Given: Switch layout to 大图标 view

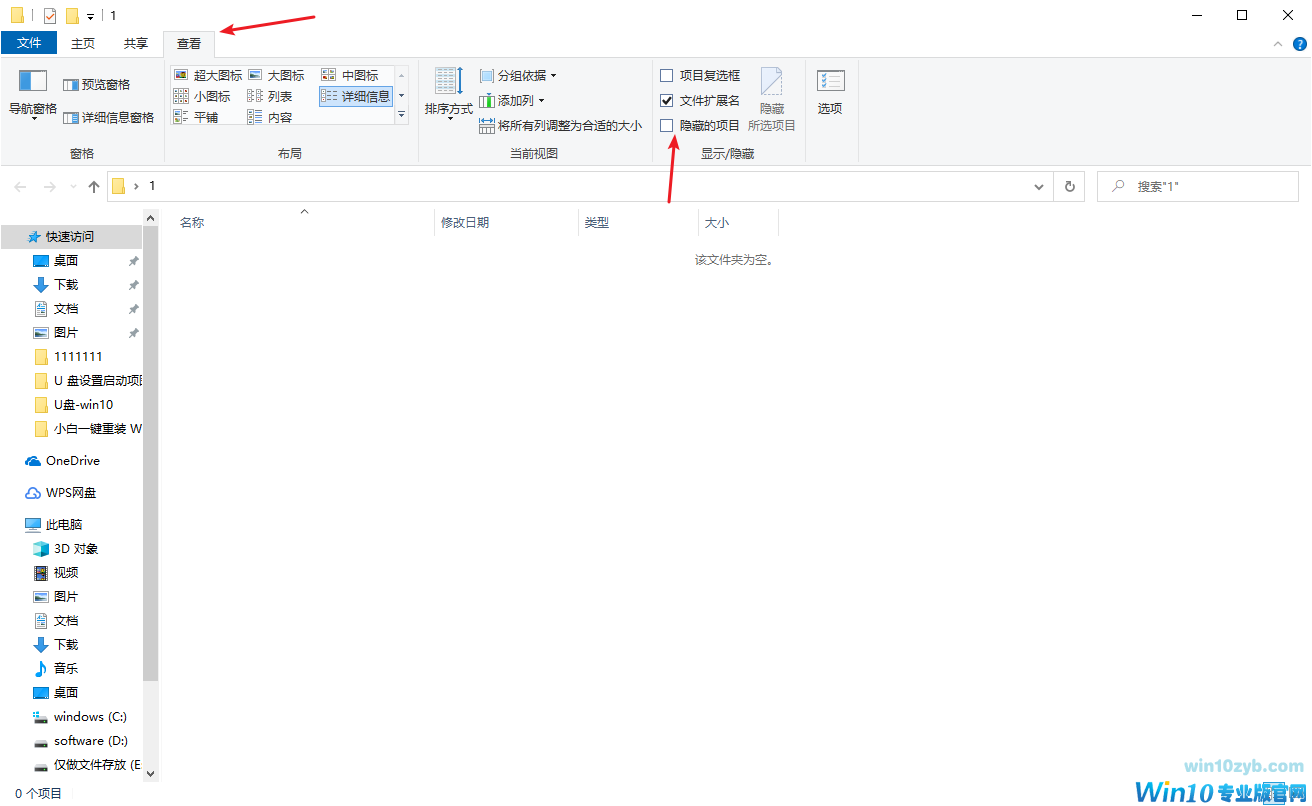Looking at the screenshot, I should 278,74.
